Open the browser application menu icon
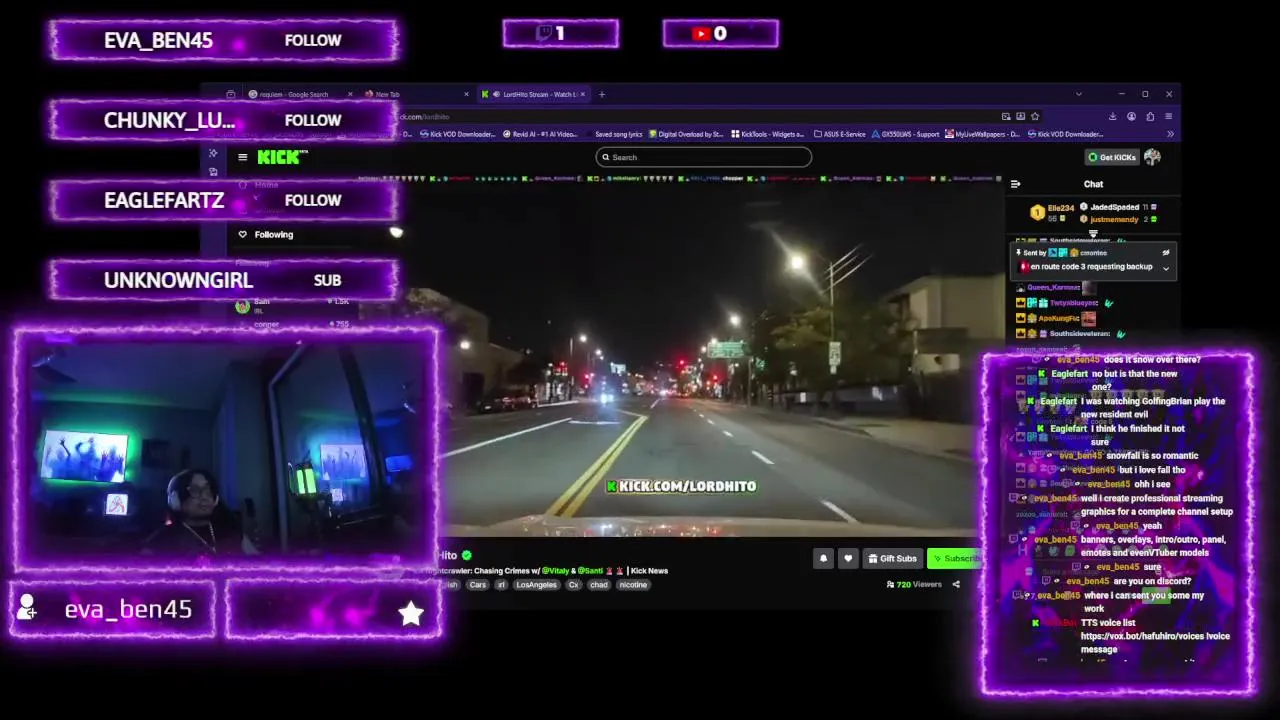This screenshot has width=1280, height=720. click(1168, 116)
